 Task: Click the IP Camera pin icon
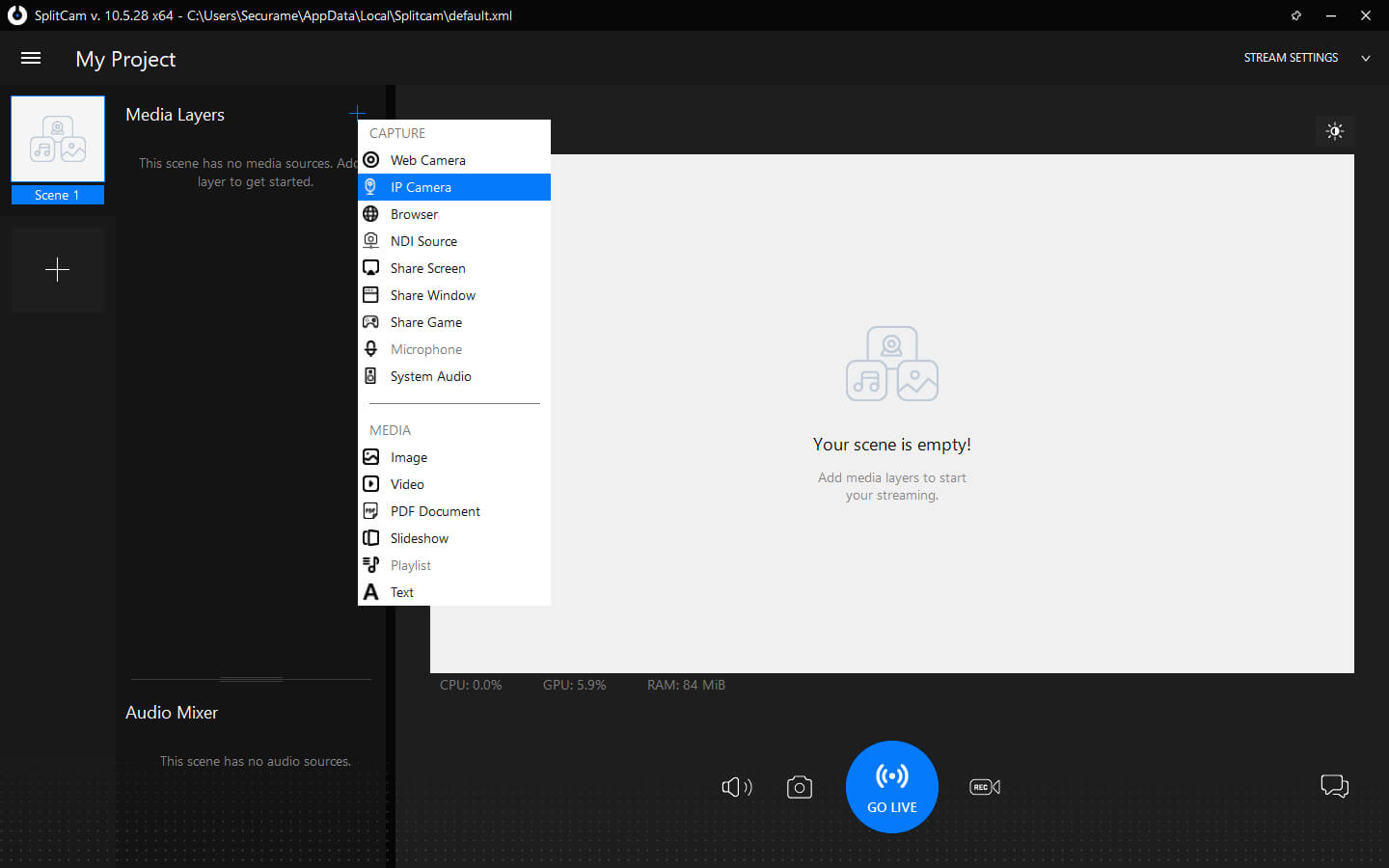pyautogui.click(x=370, y=187)
